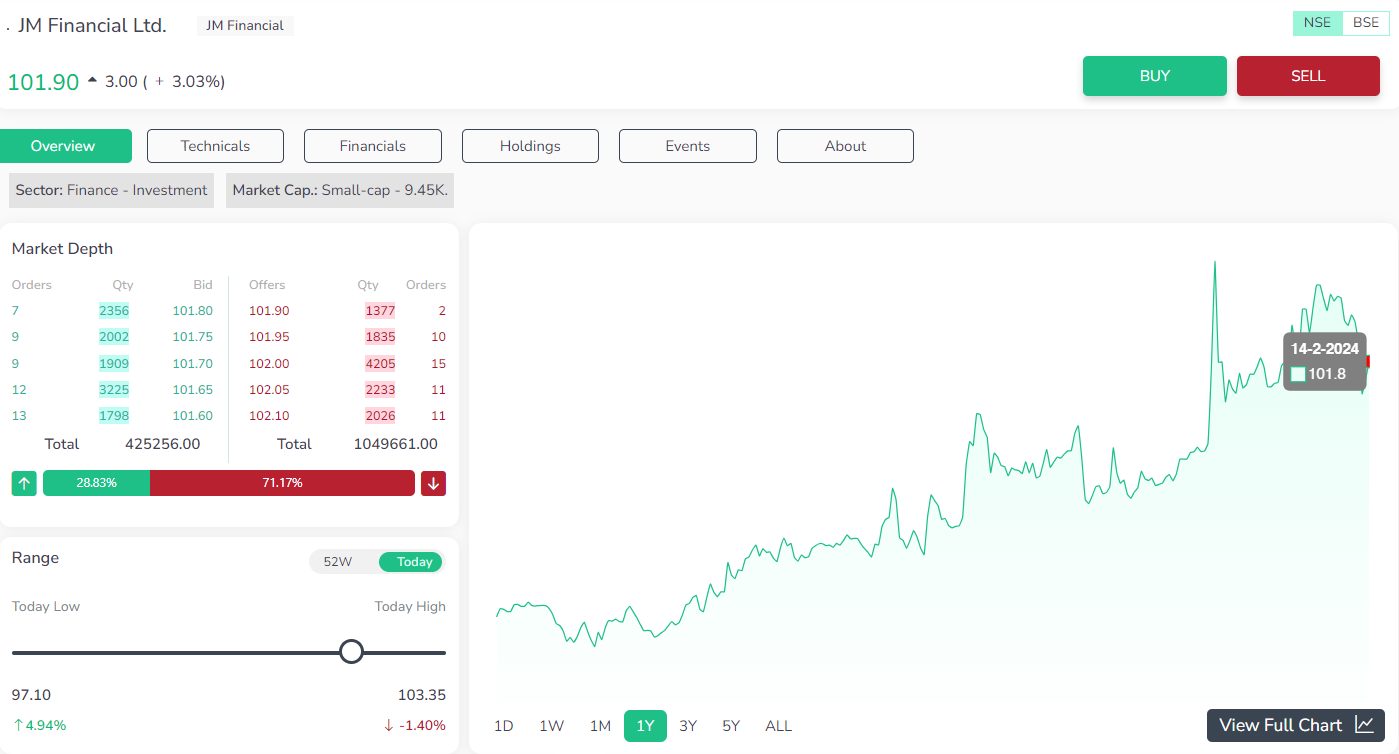Viewport: 1399px width, 754px height.
Task: Click bid price 101.80
Action: (x=192, y=311)
